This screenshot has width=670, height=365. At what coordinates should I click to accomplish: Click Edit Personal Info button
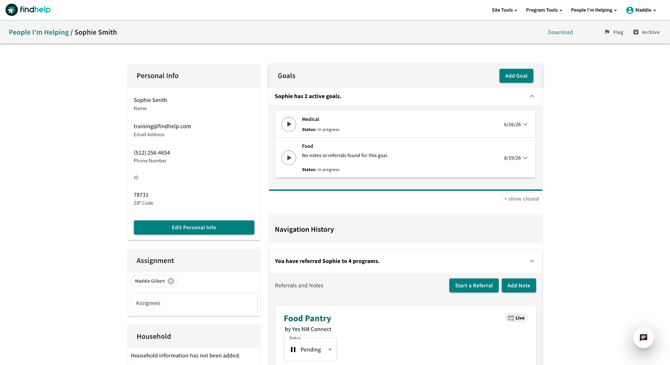pos(194,227)
